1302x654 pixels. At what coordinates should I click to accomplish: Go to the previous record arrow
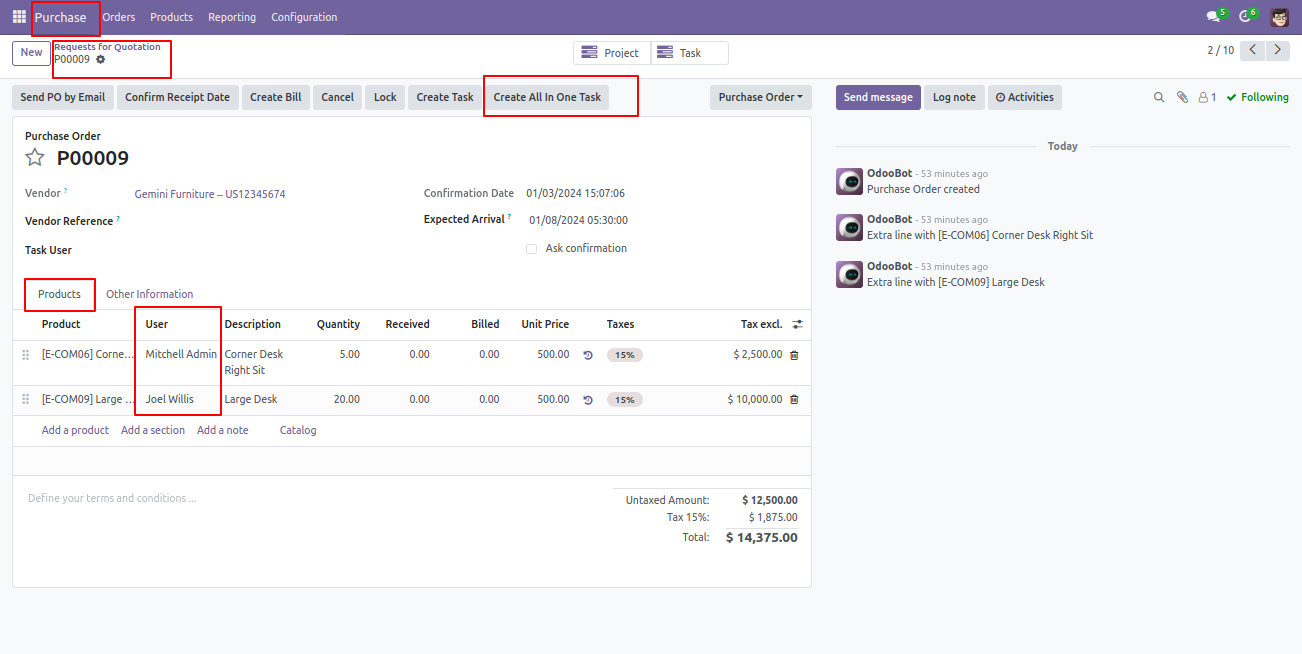pos(1252,50)
